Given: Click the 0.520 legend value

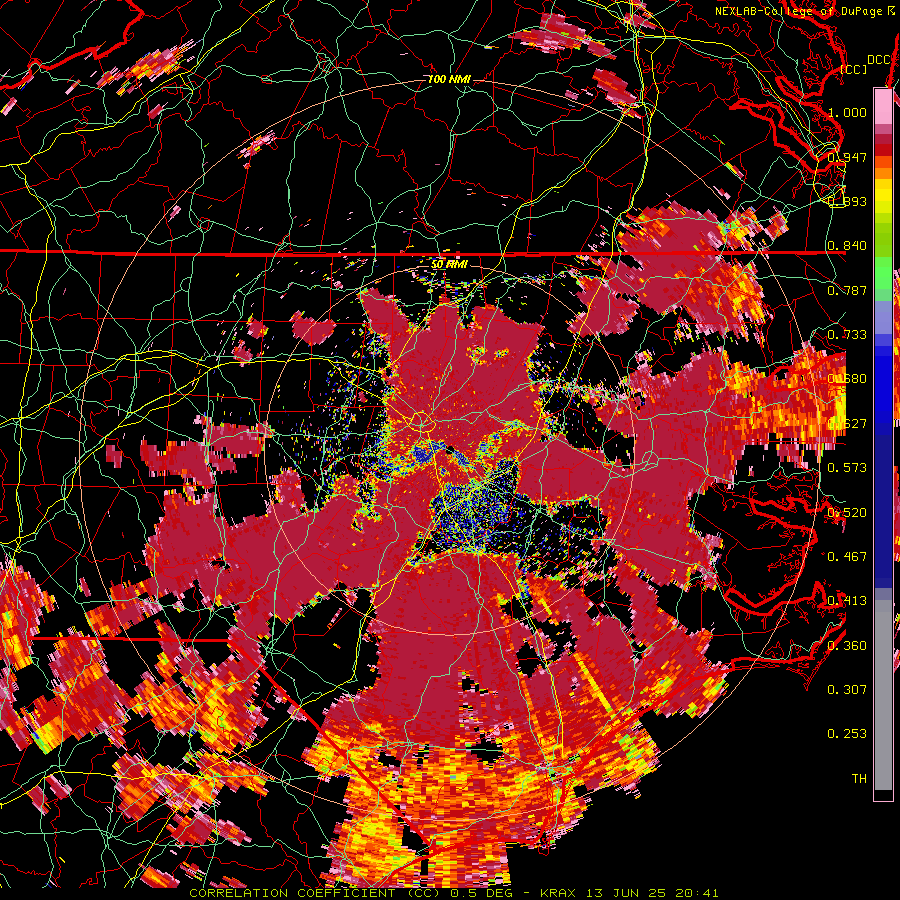Looking at the screenshot, I should pos(847,513).
